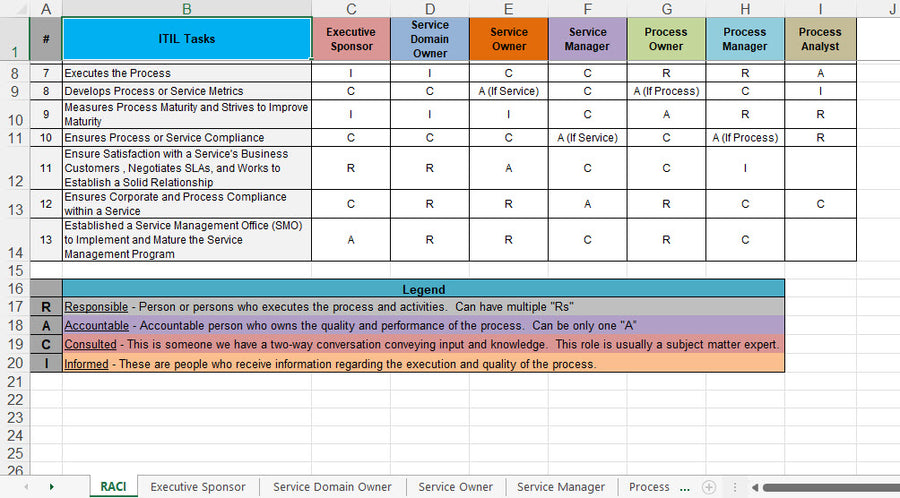
Task: Click the Process Analyst header cell
Action: click(x=820, y=39)
